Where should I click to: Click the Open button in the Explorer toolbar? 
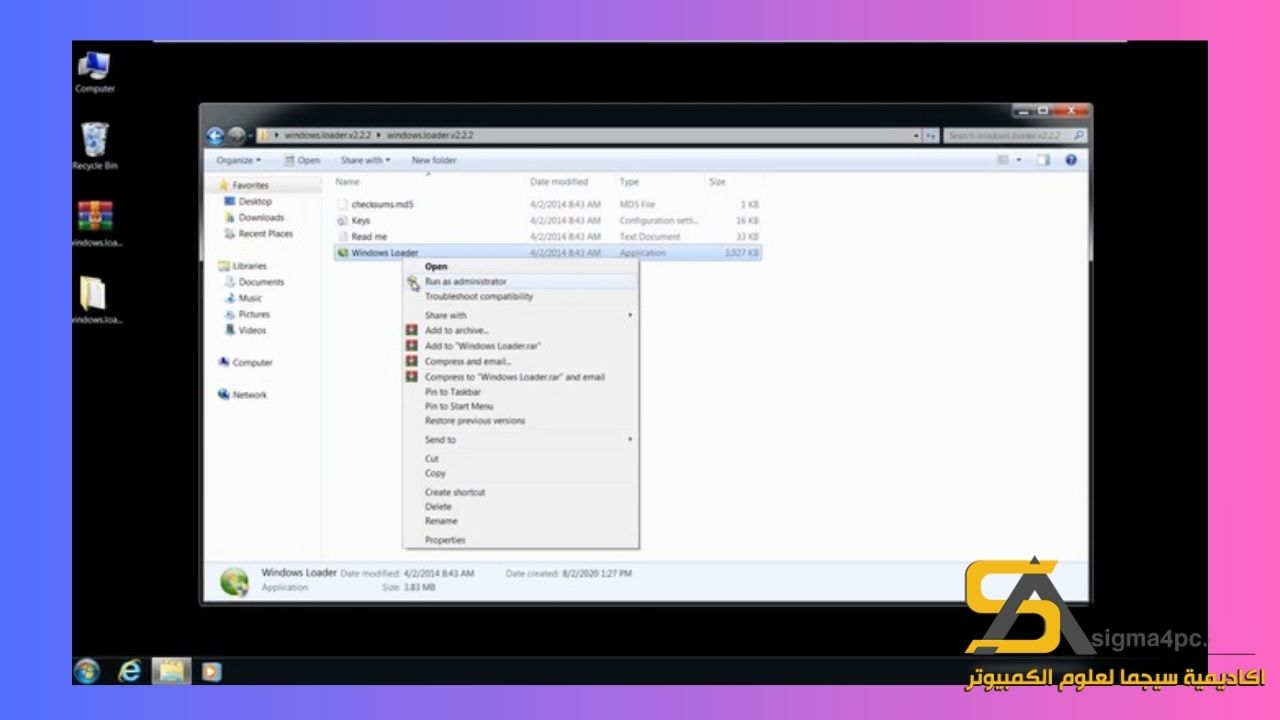302,160
